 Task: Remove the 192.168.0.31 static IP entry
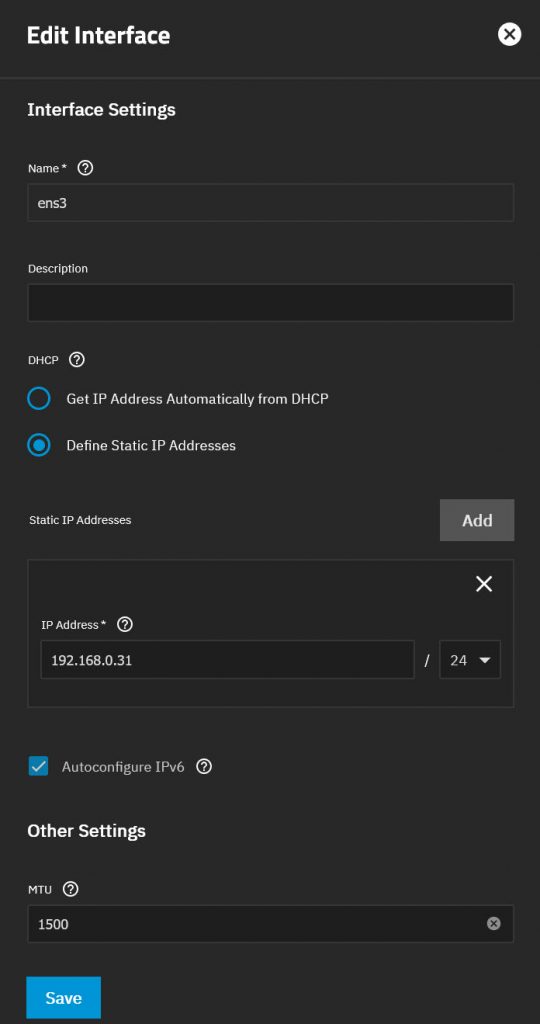click(484, 584)
